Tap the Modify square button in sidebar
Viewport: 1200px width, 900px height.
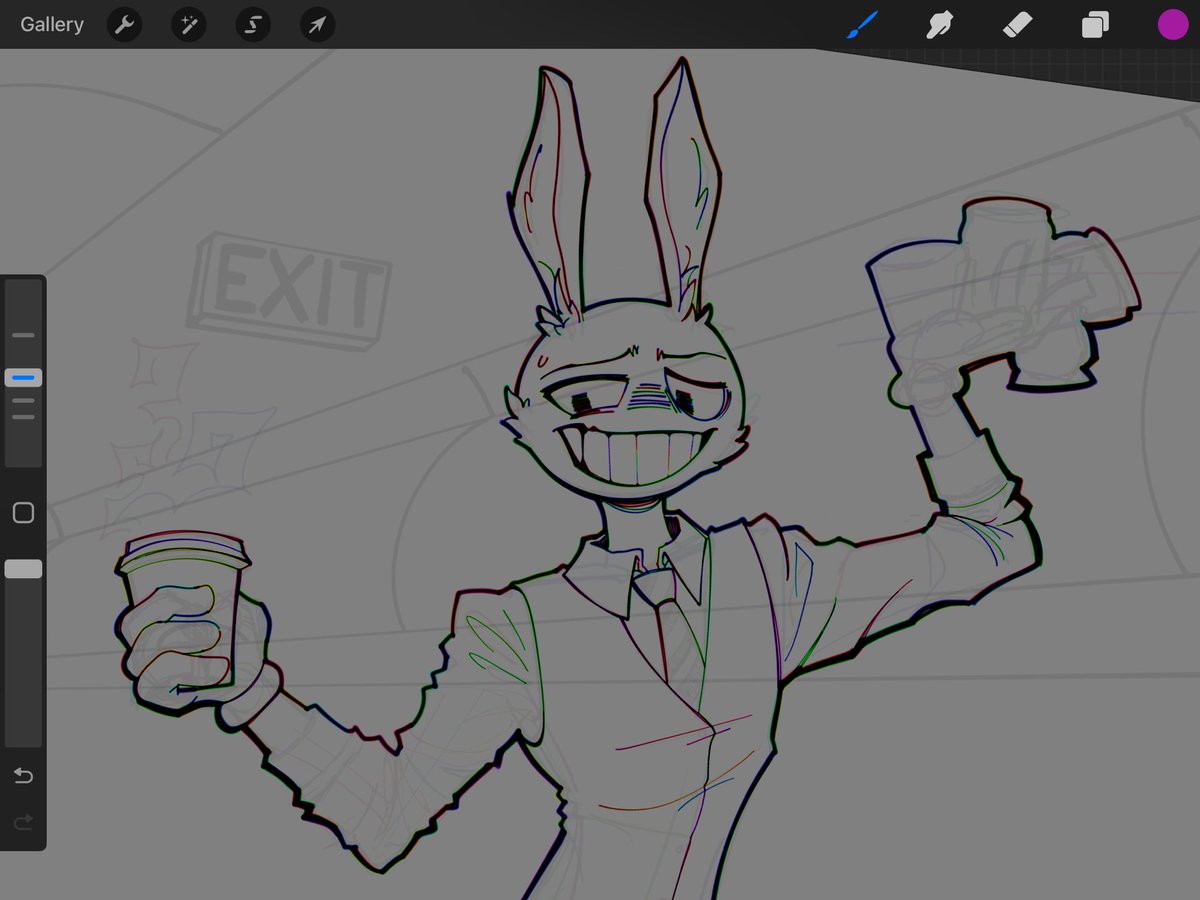pyautogui.click(x=23, y=513)
